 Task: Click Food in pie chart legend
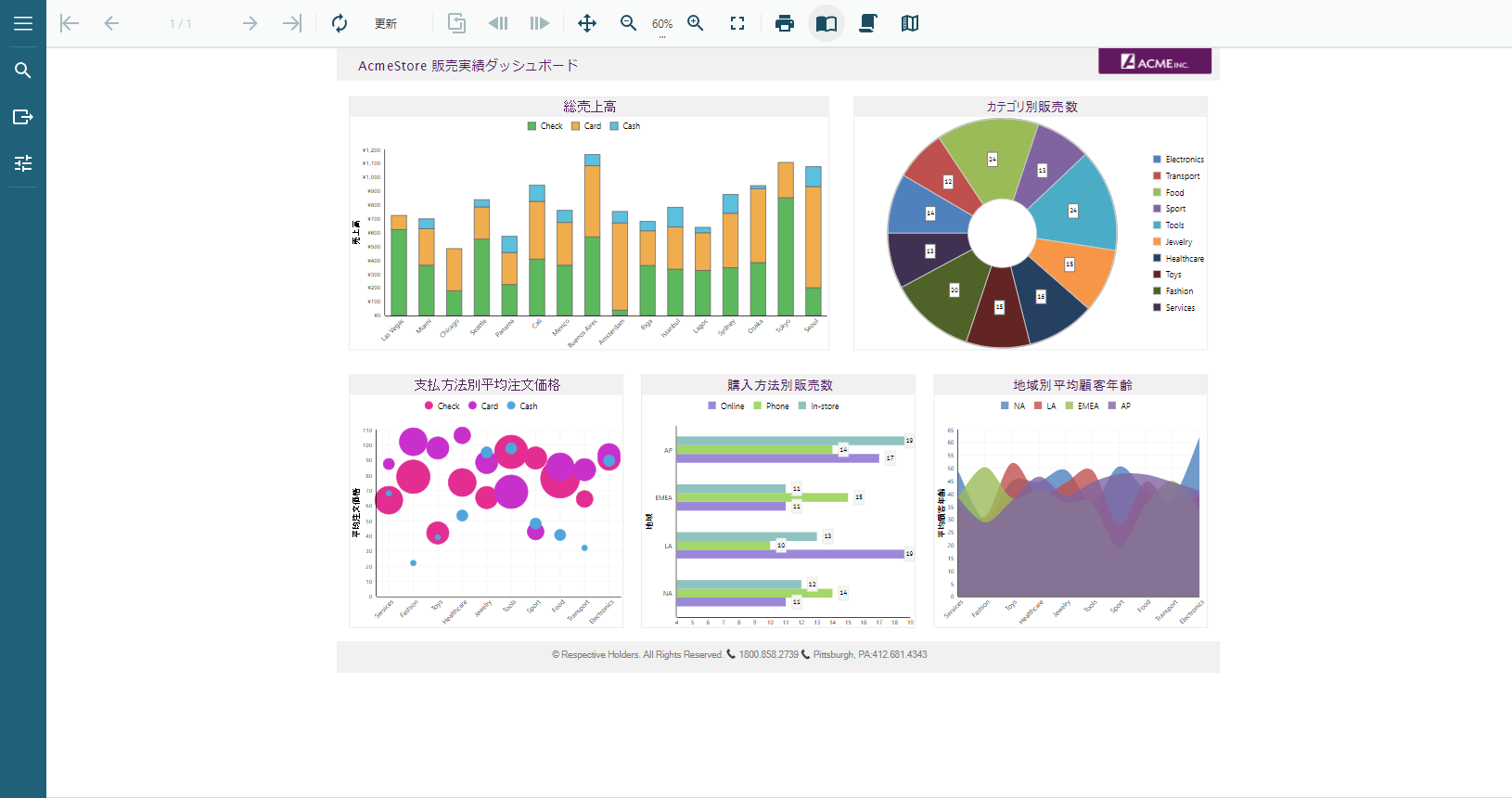tap(1174, 193)
